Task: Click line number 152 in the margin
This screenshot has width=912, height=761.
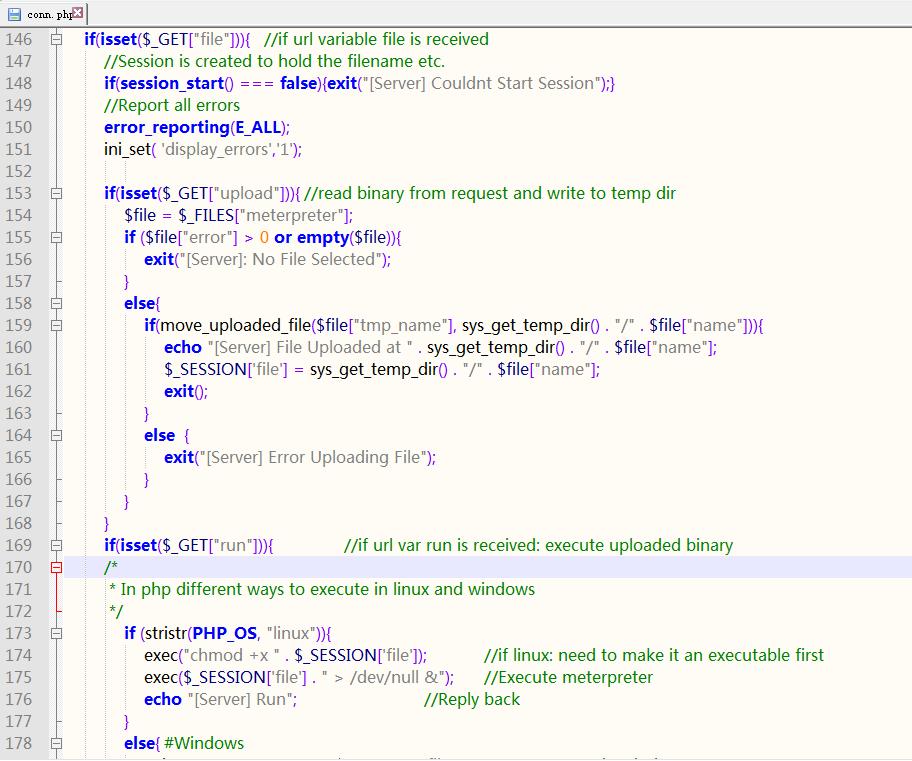Action: pyautogui.click(x=19, y=172)
